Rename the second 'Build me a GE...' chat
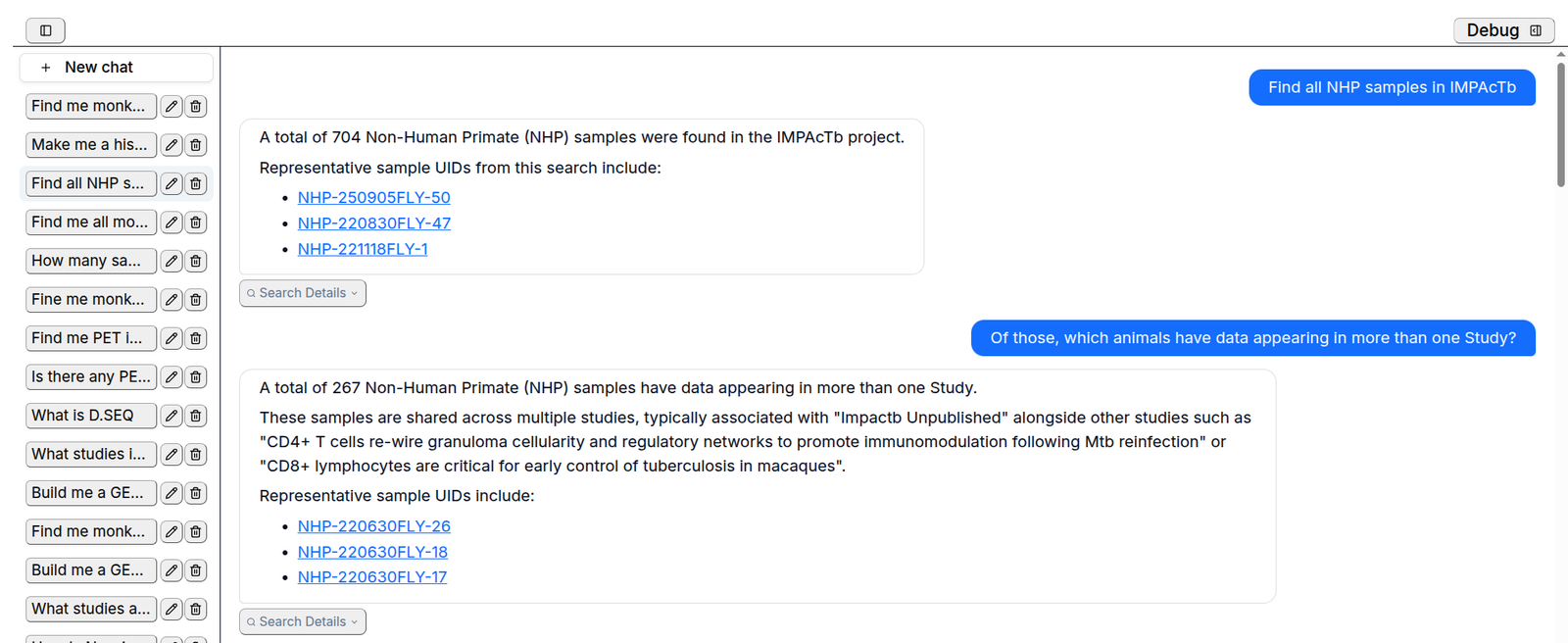Viewport: 1568px width, 643px height. coord(171,570)
